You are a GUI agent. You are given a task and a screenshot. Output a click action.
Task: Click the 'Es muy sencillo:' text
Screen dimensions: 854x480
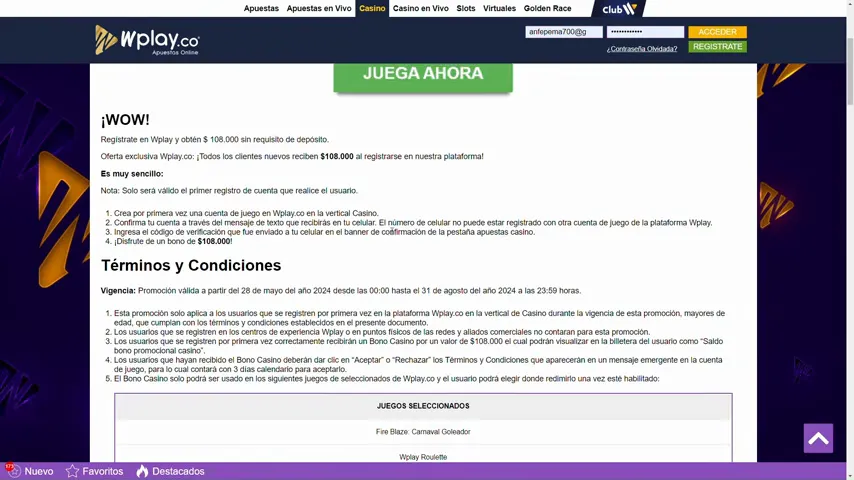point(132,173)
